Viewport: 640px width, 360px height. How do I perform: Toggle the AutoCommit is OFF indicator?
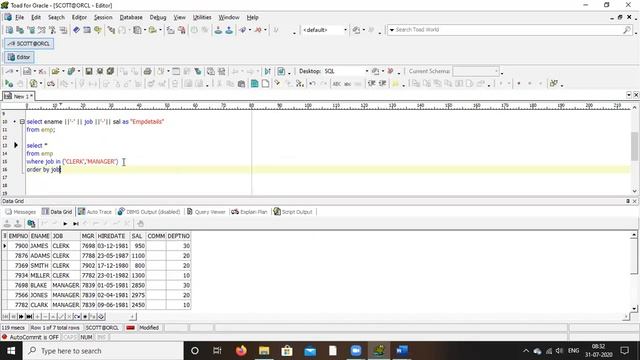[x=31, y=337]
